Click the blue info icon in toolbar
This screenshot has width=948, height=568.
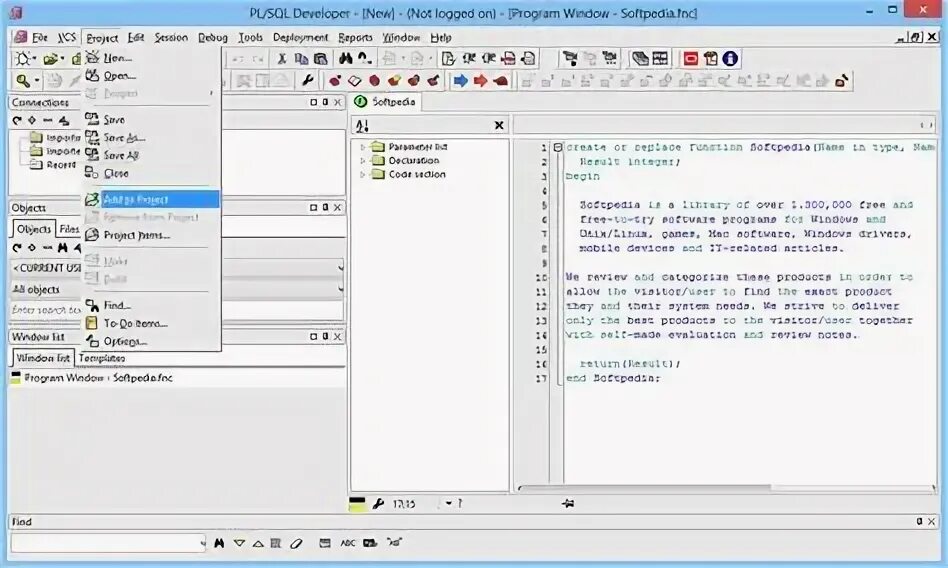click(x=730, y=59)
